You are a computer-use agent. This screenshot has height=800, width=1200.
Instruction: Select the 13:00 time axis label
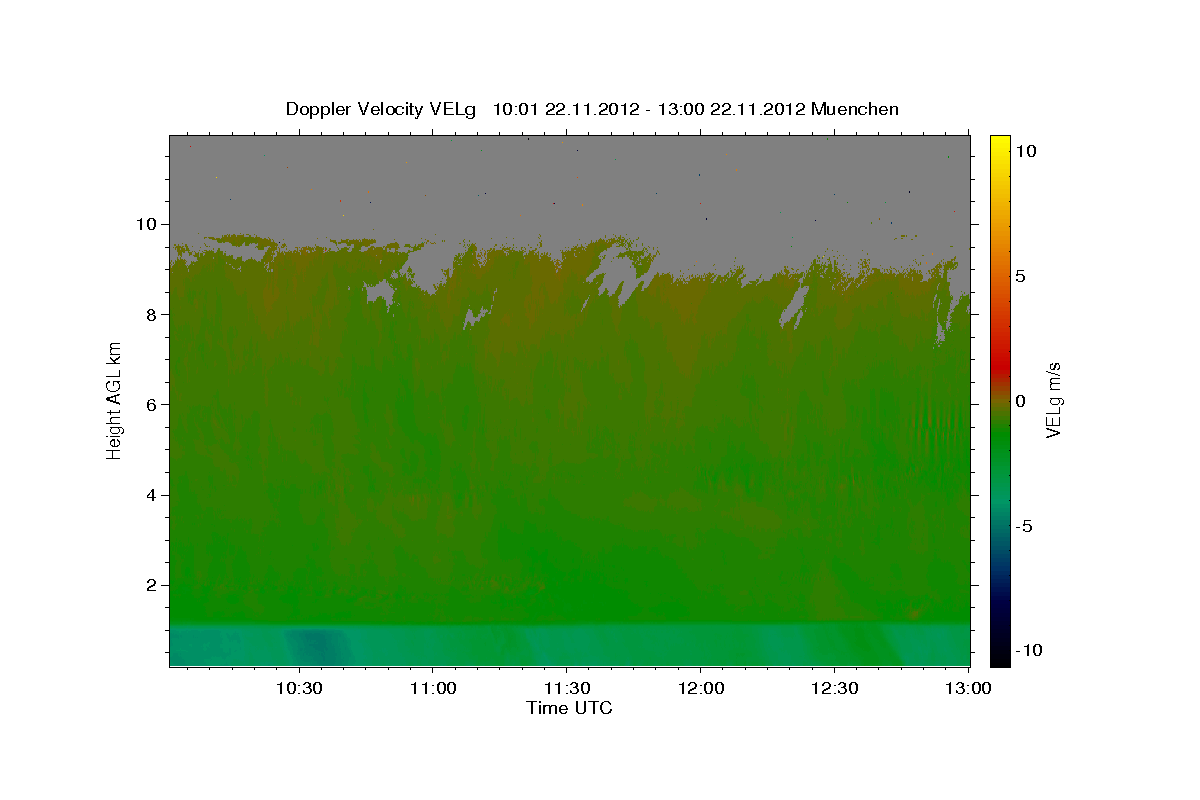point(968,688)
